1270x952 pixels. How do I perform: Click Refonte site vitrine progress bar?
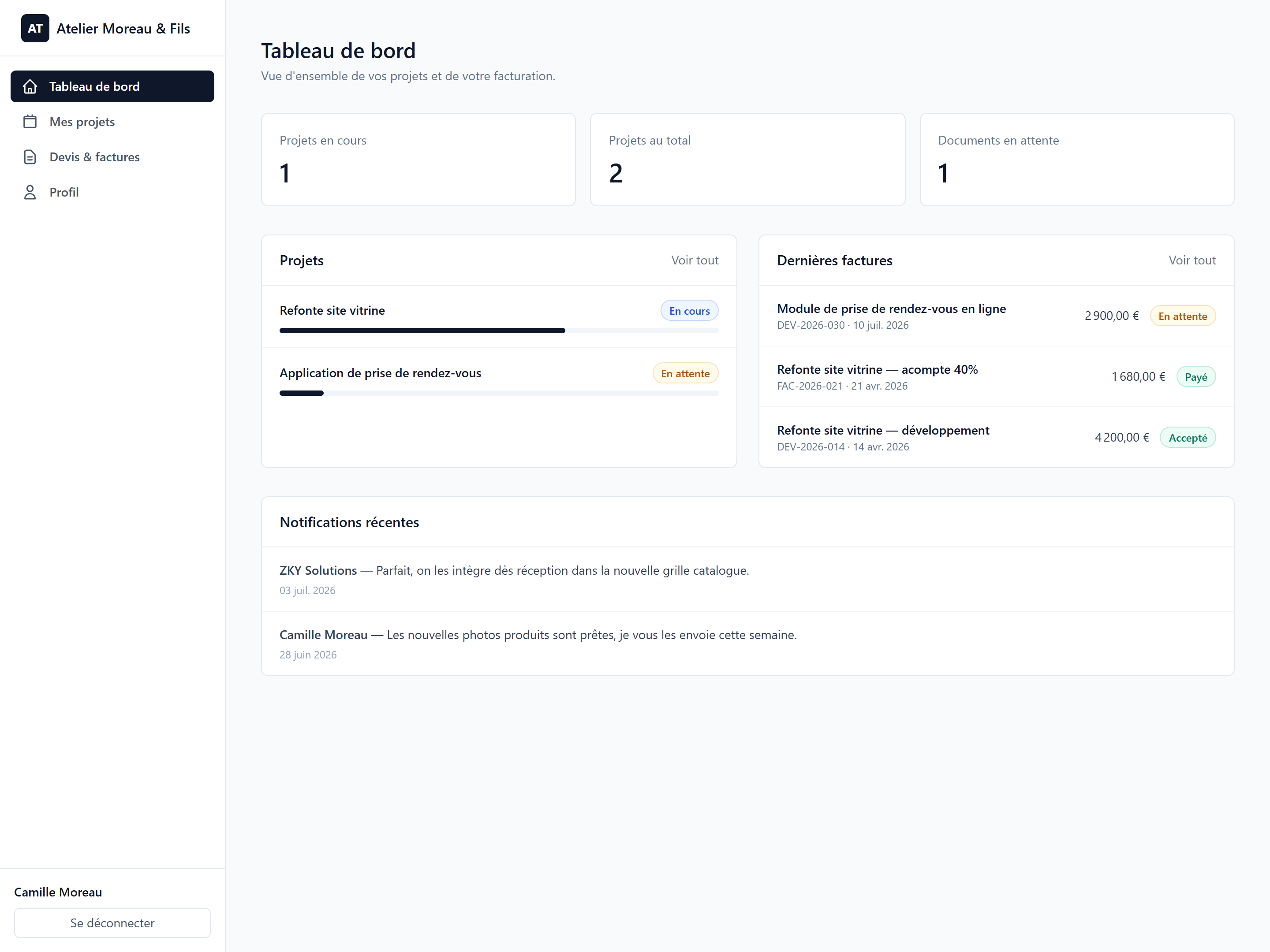coord(499,331)
